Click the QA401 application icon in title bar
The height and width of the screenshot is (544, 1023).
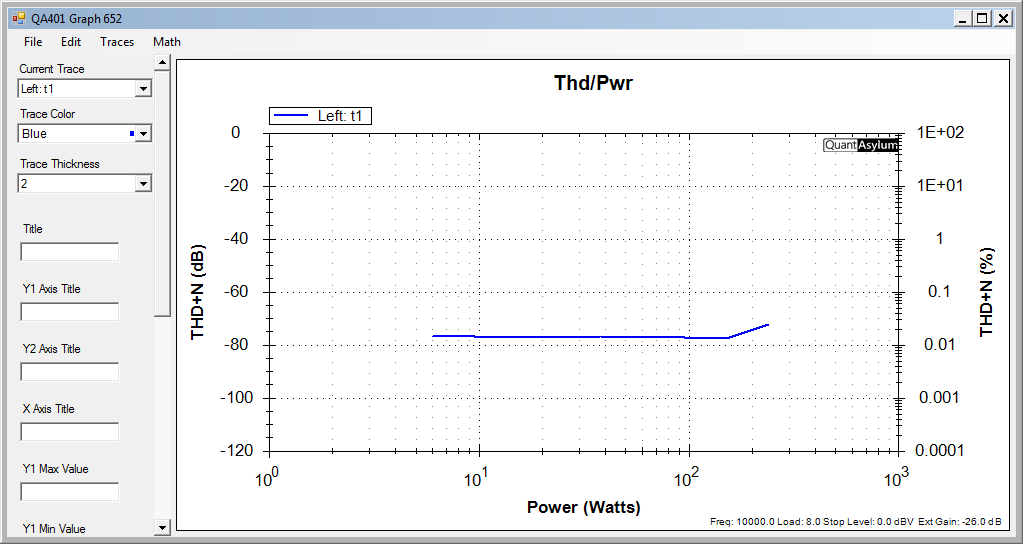[19, 18]
